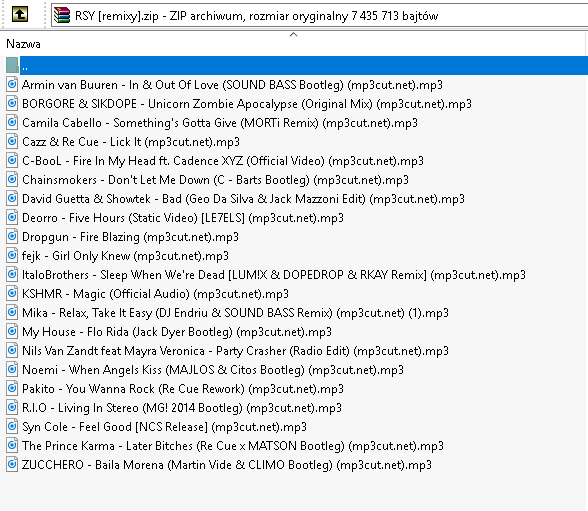Click mp3 icon next to Armin van Buuren
Image resolution: width=588 pixels, height=511 pixels.
click(12, 84)
